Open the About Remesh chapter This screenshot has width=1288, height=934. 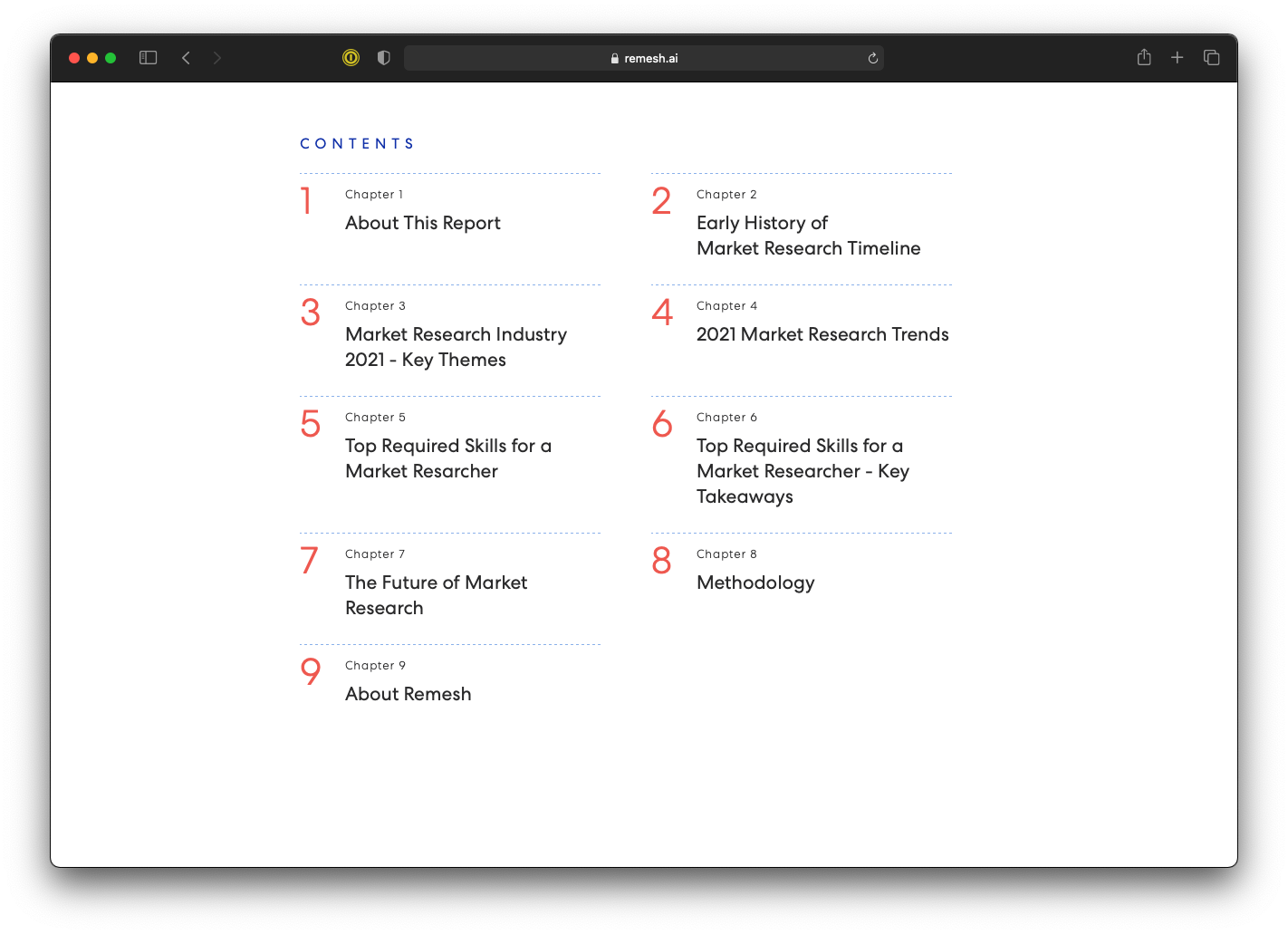pos(409,694)
